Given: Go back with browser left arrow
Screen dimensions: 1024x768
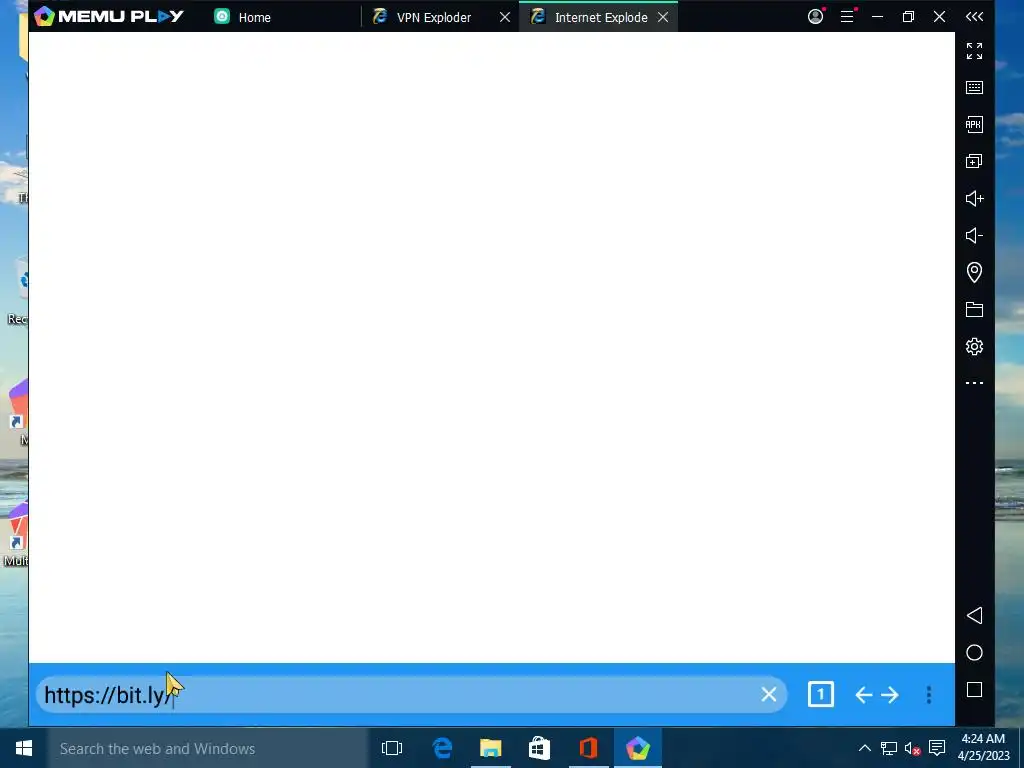Looking at the screenshot, I should [x=863, y=695].
